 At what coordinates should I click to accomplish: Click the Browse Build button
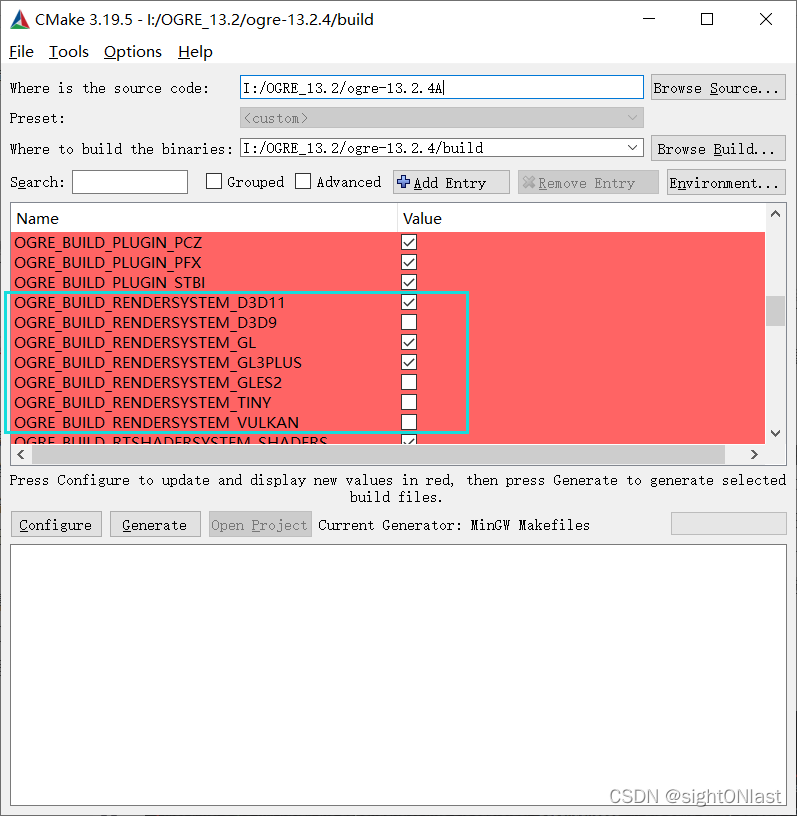(x=718, y=149)
